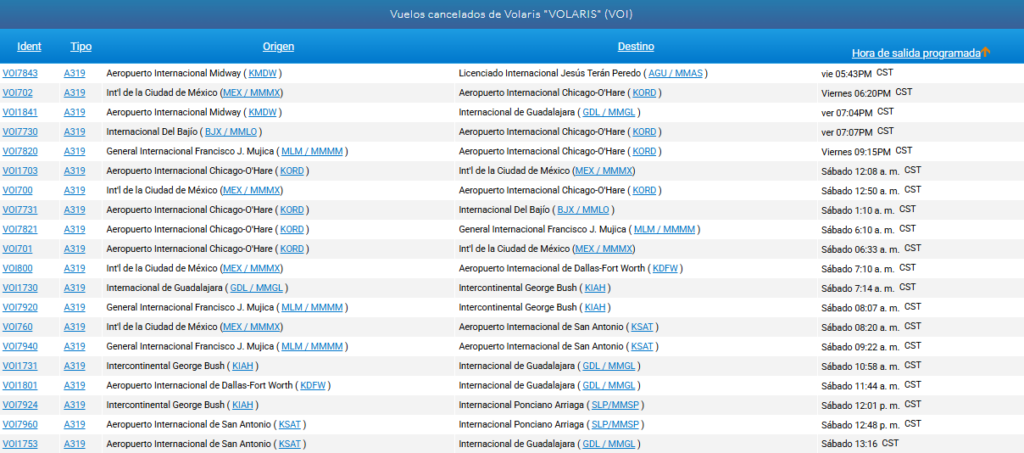Open flight VOI702 link

[x=17, y=92]
